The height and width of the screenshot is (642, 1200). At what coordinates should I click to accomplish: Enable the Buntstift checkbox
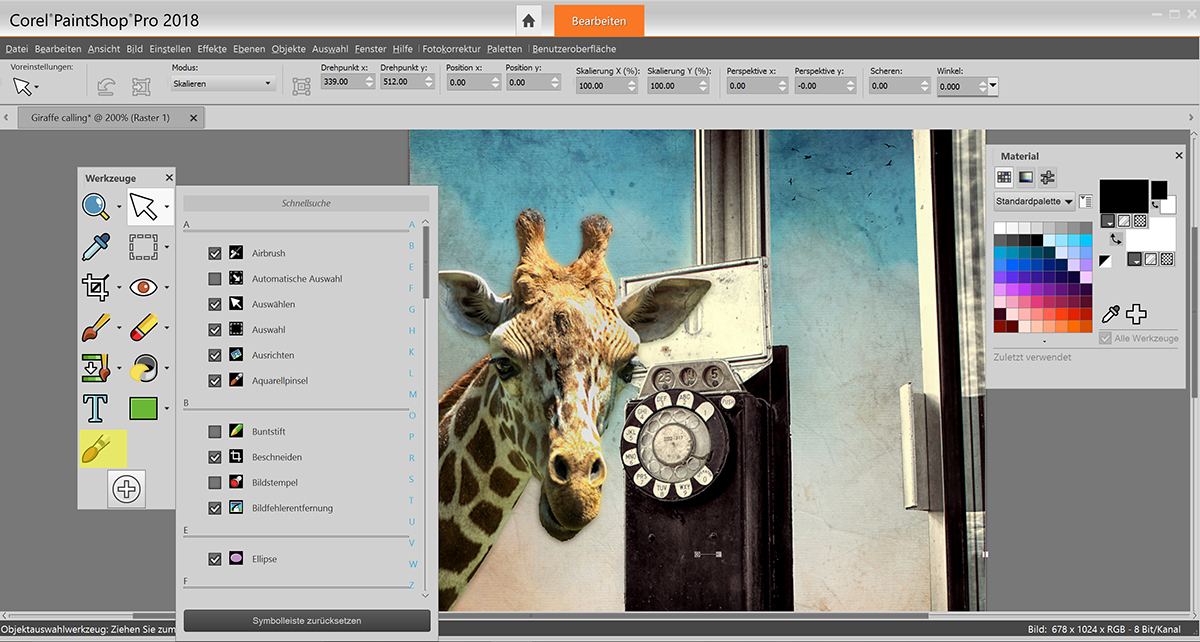tap(215, 432)
